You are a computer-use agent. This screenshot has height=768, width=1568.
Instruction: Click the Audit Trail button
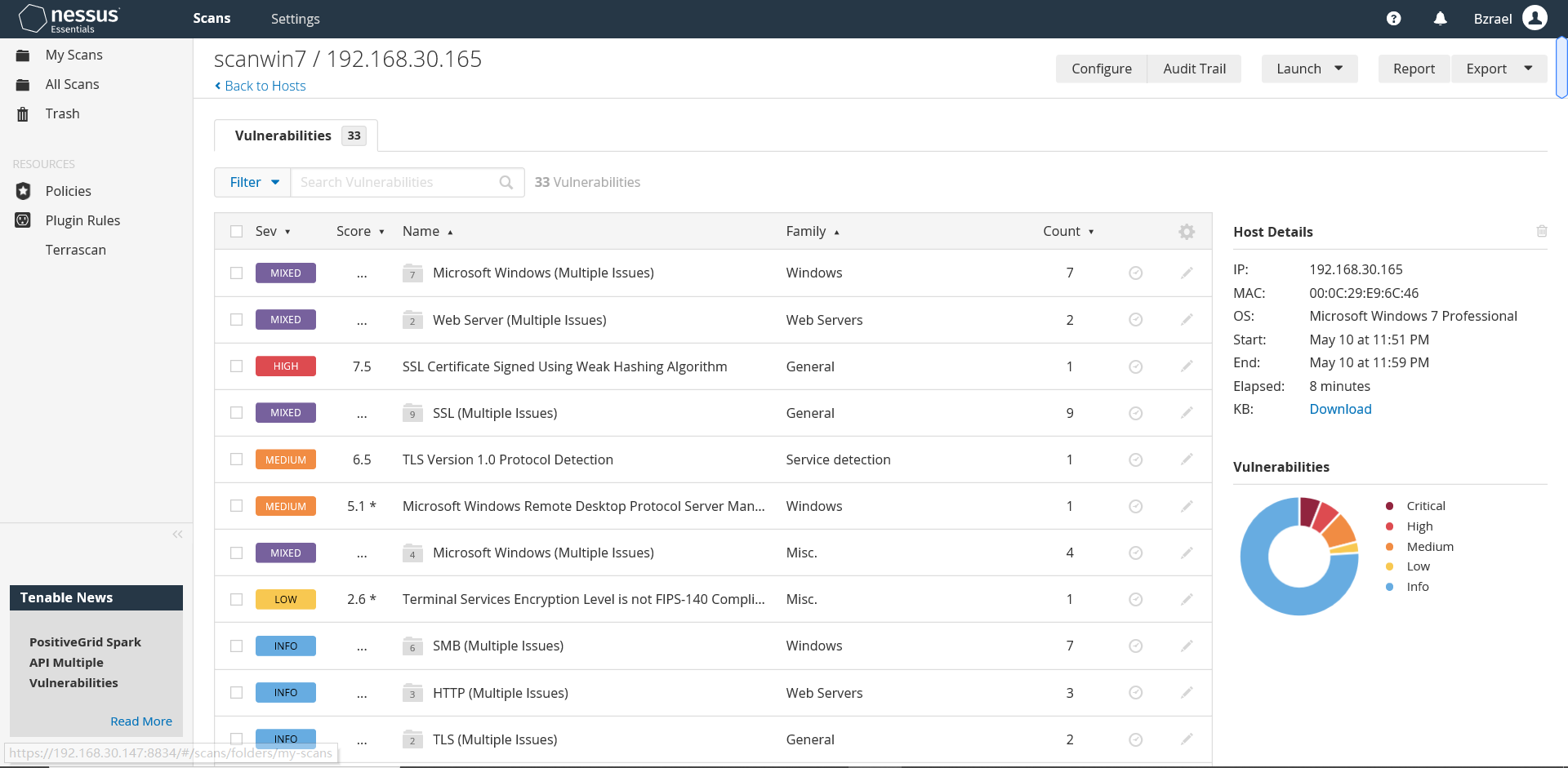pos(1194,69)
